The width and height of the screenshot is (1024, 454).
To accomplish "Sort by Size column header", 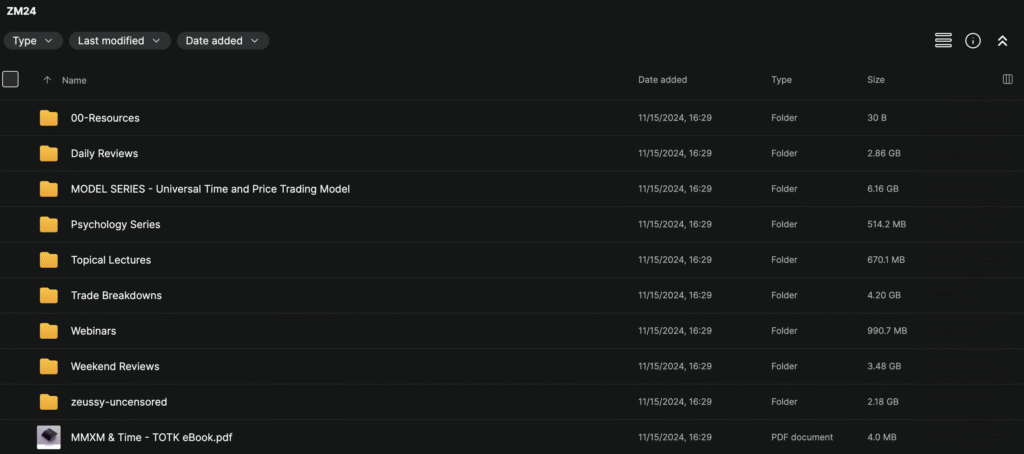I will click(x=875, y=80).
